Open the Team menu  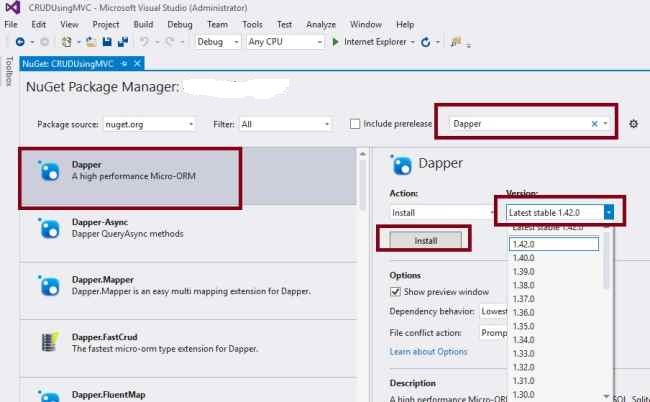pos(218,24)
